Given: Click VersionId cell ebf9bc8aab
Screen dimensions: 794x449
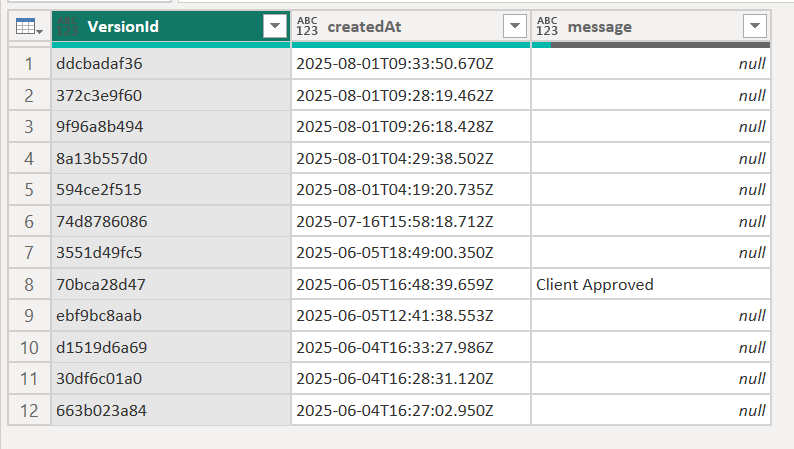Looking at the screenshot, I should coord(171,316).
